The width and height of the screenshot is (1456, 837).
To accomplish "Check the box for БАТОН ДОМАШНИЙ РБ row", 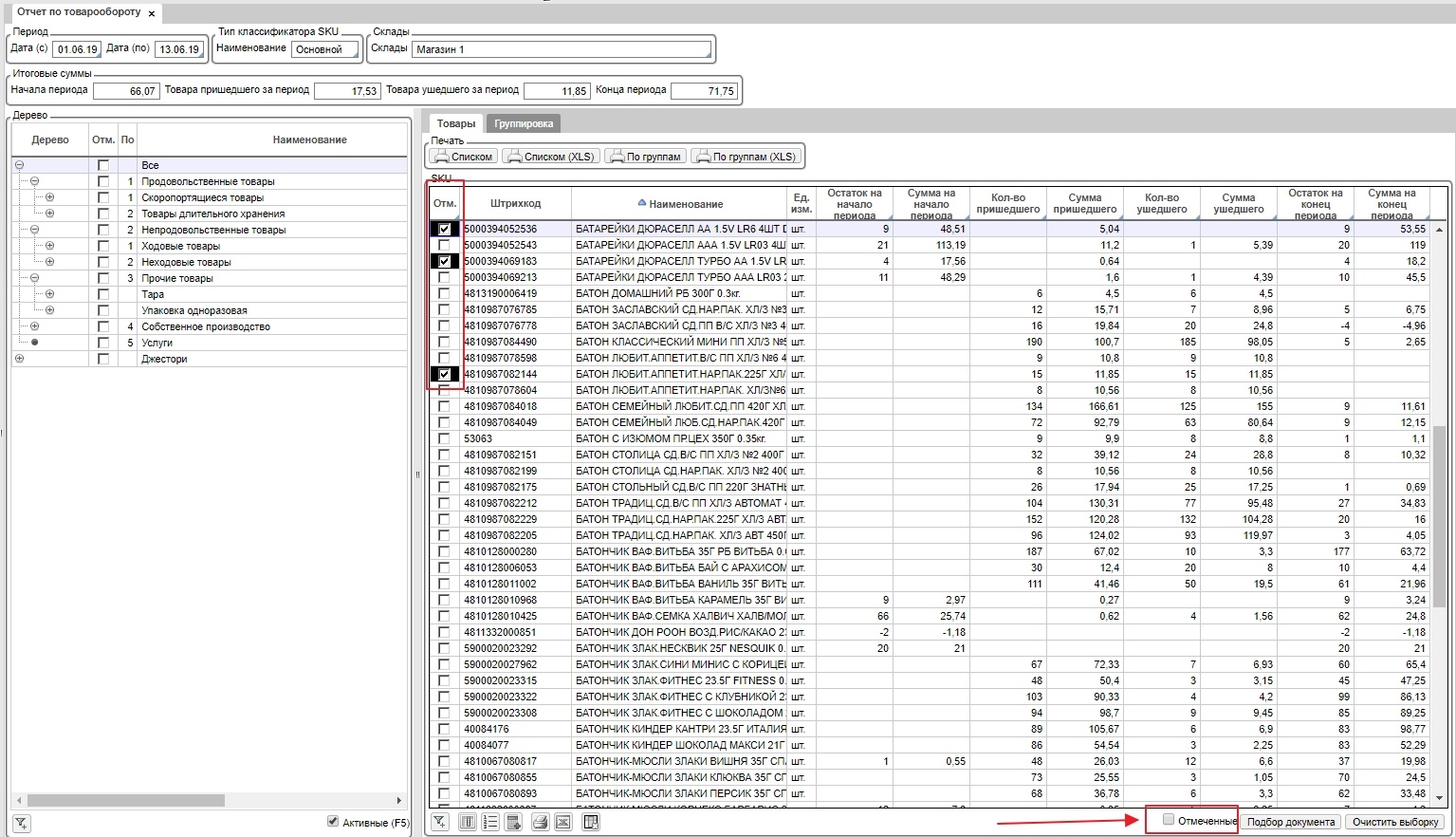I will tap(444, 293).
